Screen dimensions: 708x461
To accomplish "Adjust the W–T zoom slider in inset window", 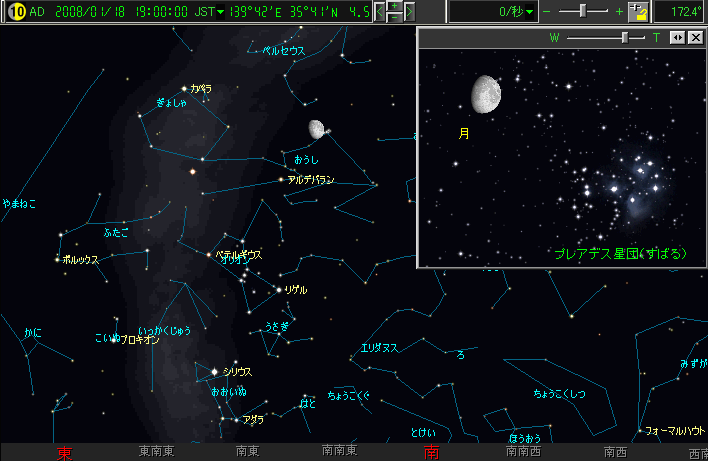I will pyautogui.click(x=625, y=37).
